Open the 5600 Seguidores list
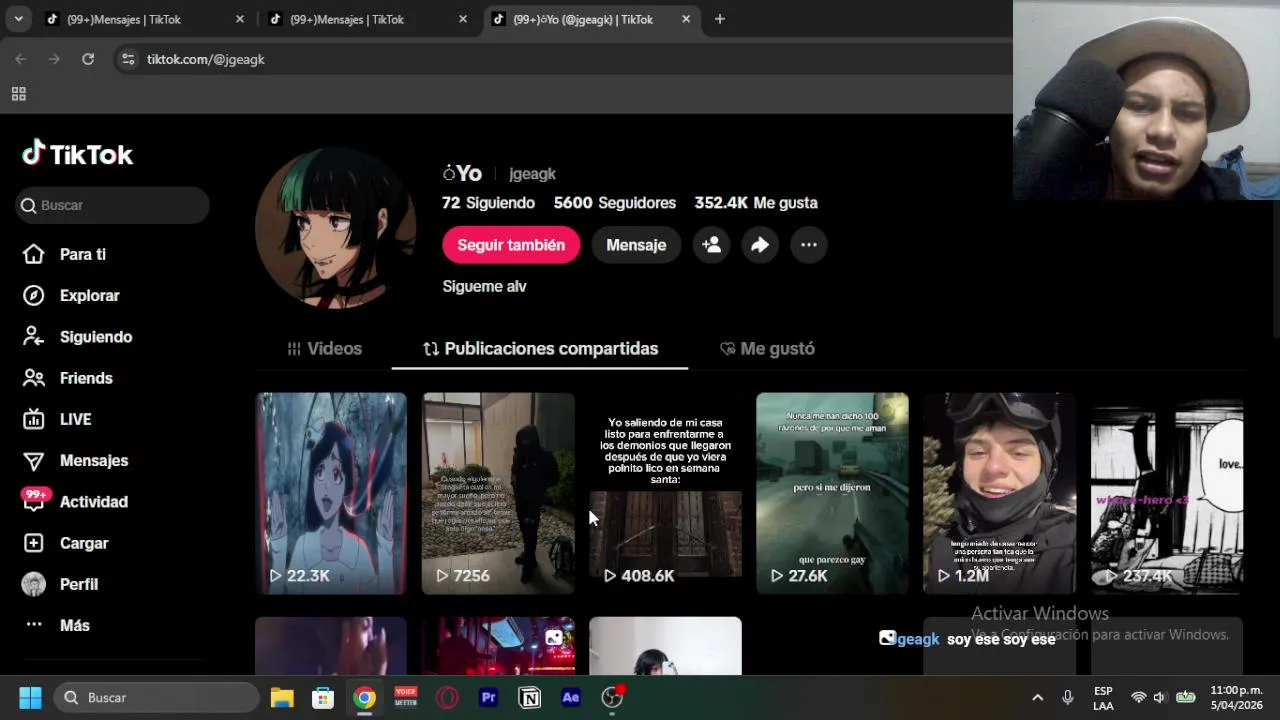1280x720 pixels. click(x=615, y=203)
